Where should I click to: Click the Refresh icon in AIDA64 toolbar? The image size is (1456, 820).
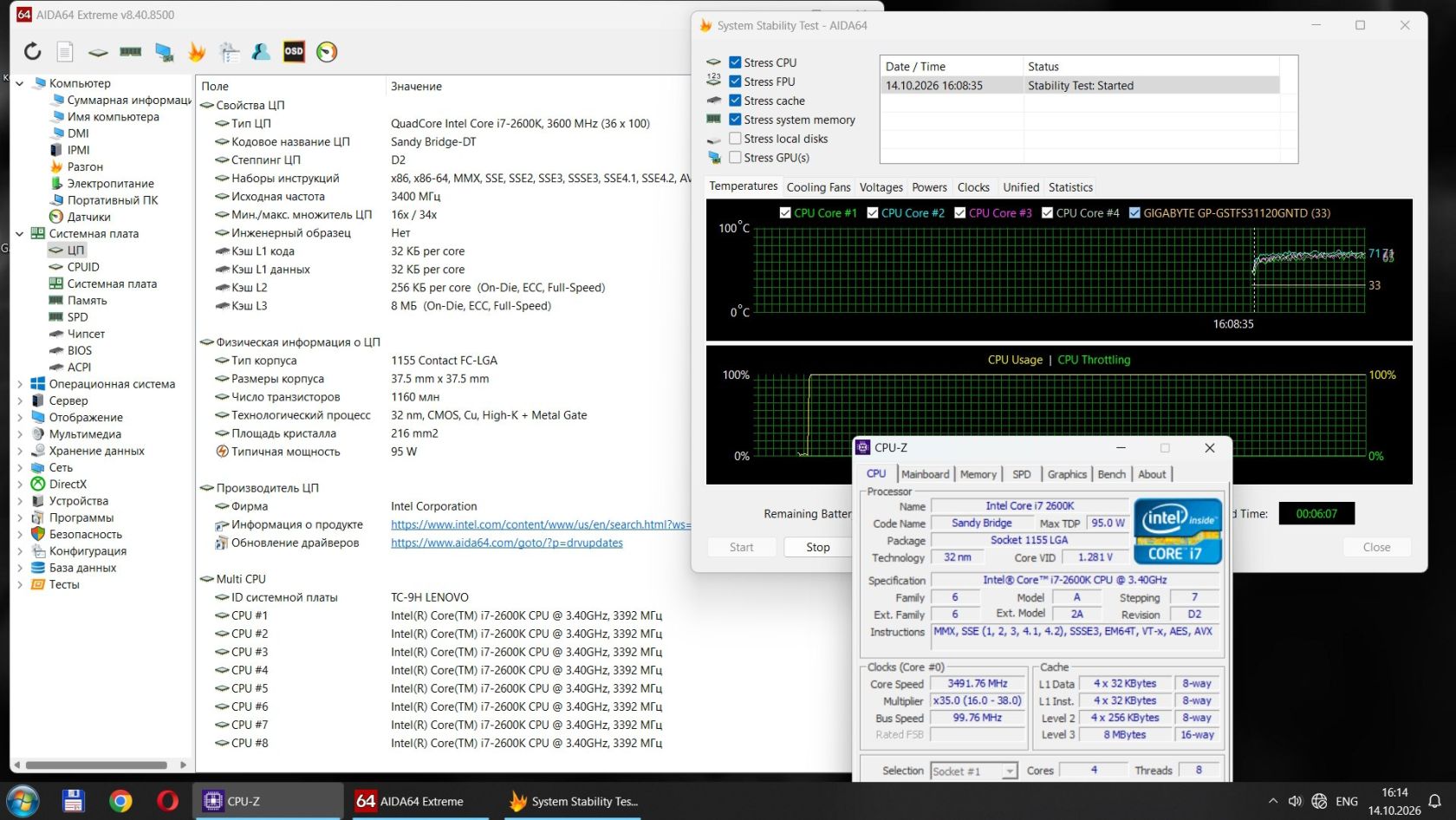click(x=32, y=52)
